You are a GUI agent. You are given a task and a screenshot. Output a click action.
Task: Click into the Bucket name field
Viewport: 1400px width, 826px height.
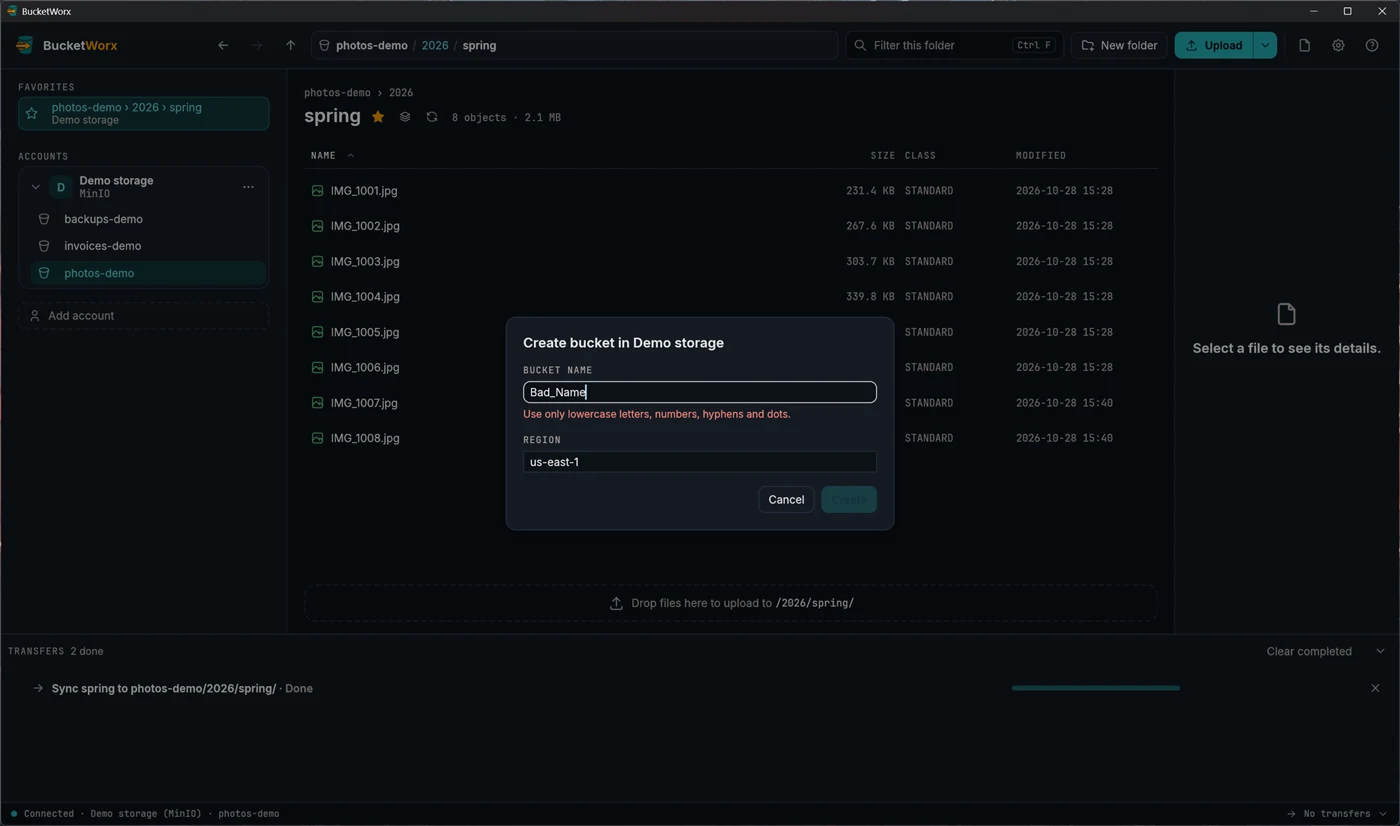(700, 392)
